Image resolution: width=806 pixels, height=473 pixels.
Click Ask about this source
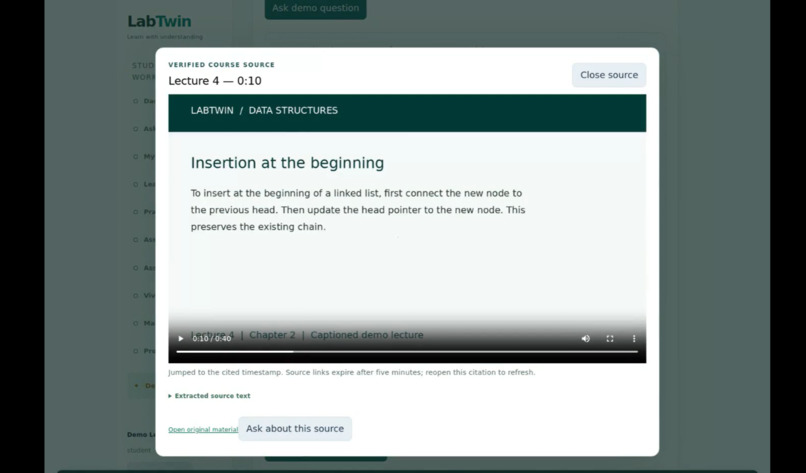click(x=295, y=429)
